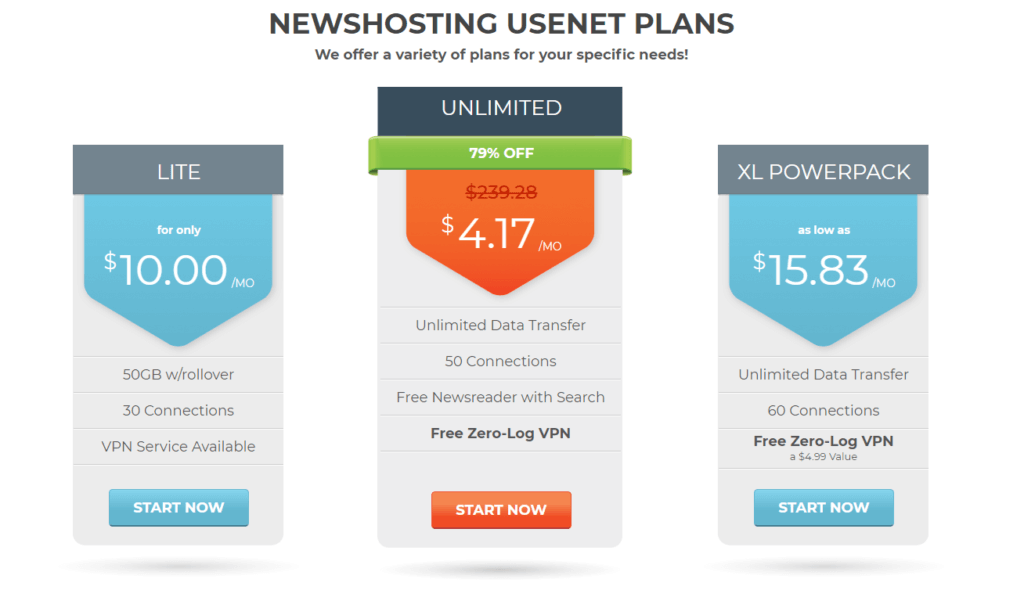Click the orange START NOW button for Unlimited

[x=500, y=510]
